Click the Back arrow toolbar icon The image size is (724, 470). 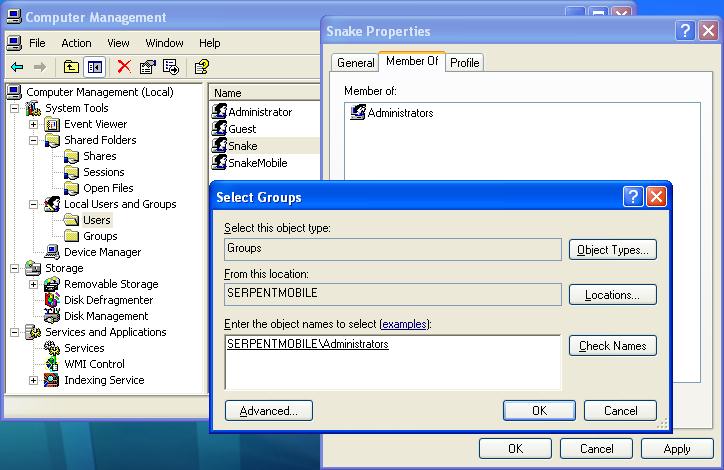[x=17, y=67]
